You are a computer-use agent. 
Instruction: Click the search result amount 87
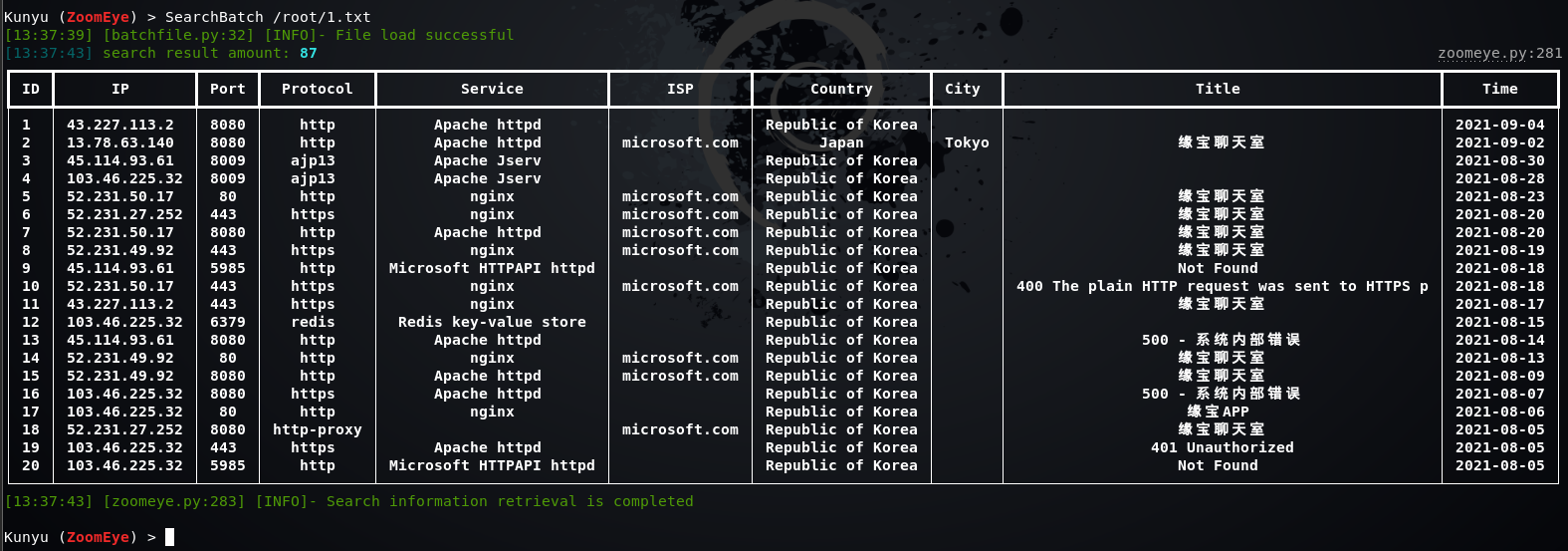(x=309, y=53)
